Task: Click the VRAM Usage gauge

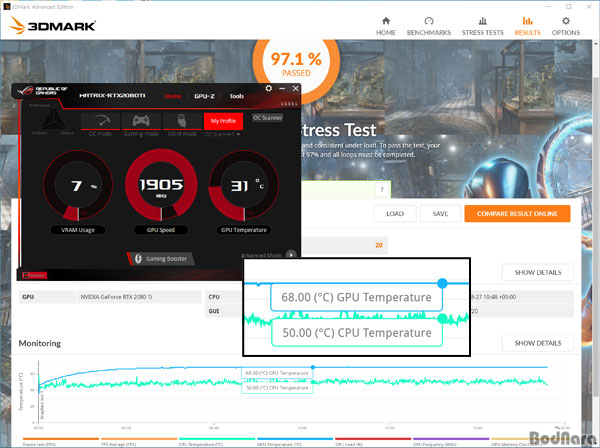Action: 78,186
